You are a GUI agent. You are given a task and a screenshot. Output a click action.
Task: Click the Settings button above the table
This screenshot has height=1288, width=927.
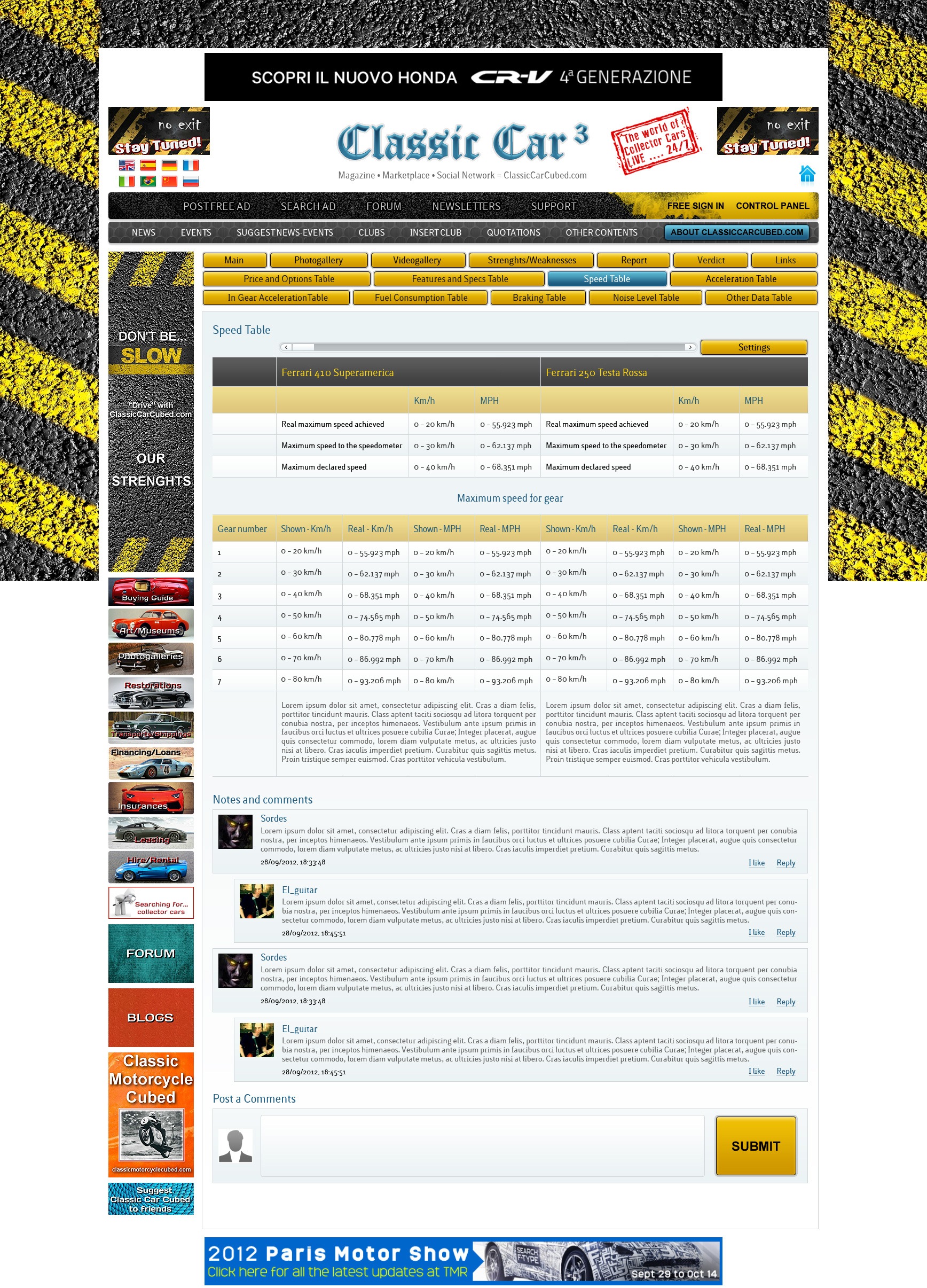pos(754,347)
